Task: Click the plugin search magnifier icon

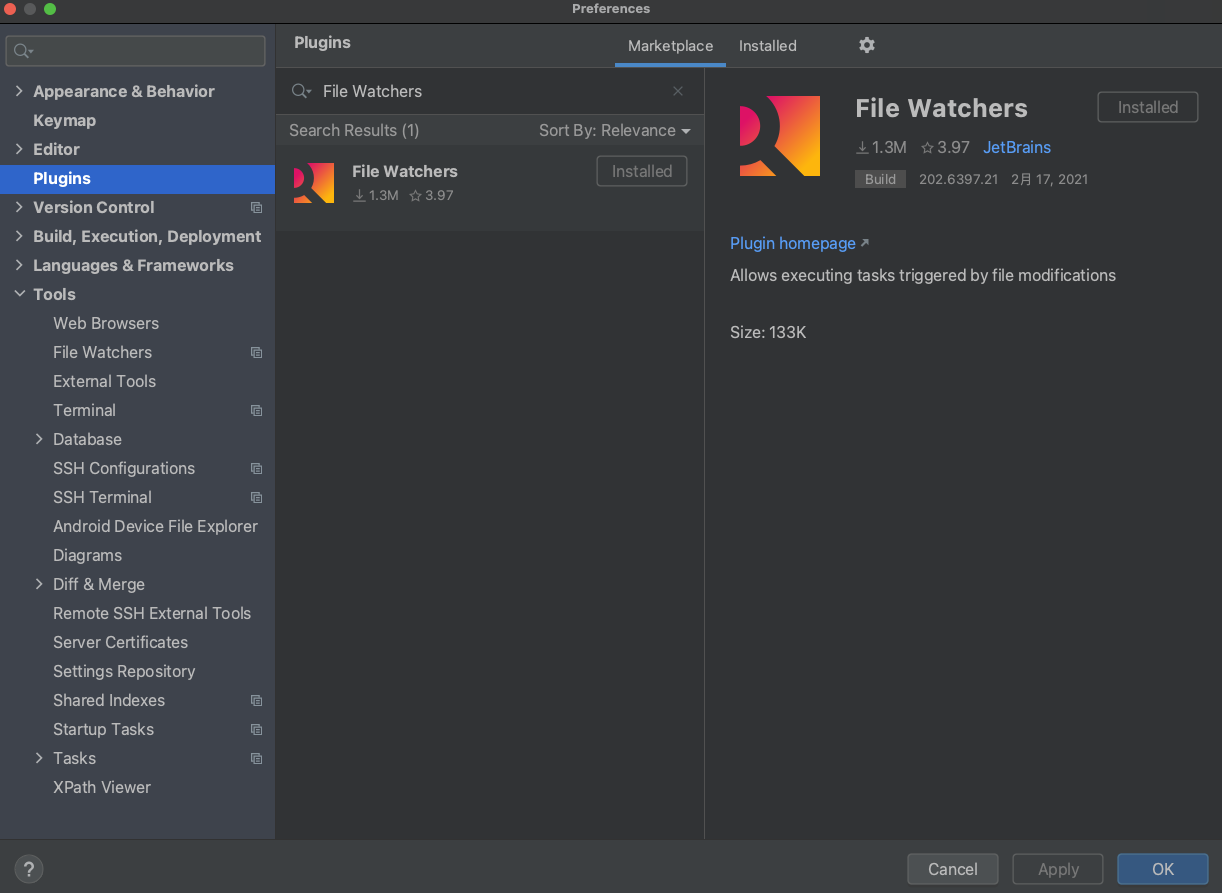Action: (301, 91)
